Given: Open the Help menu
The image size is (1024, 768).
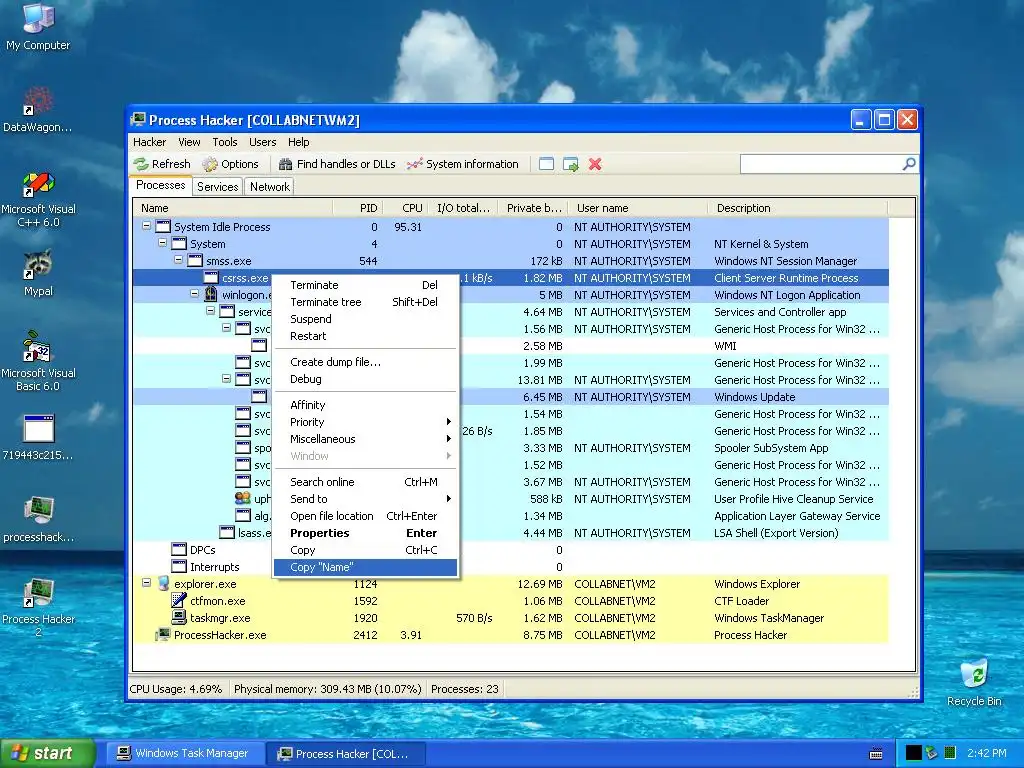Looking at the screenshot, I should click(x=298, y=142).
